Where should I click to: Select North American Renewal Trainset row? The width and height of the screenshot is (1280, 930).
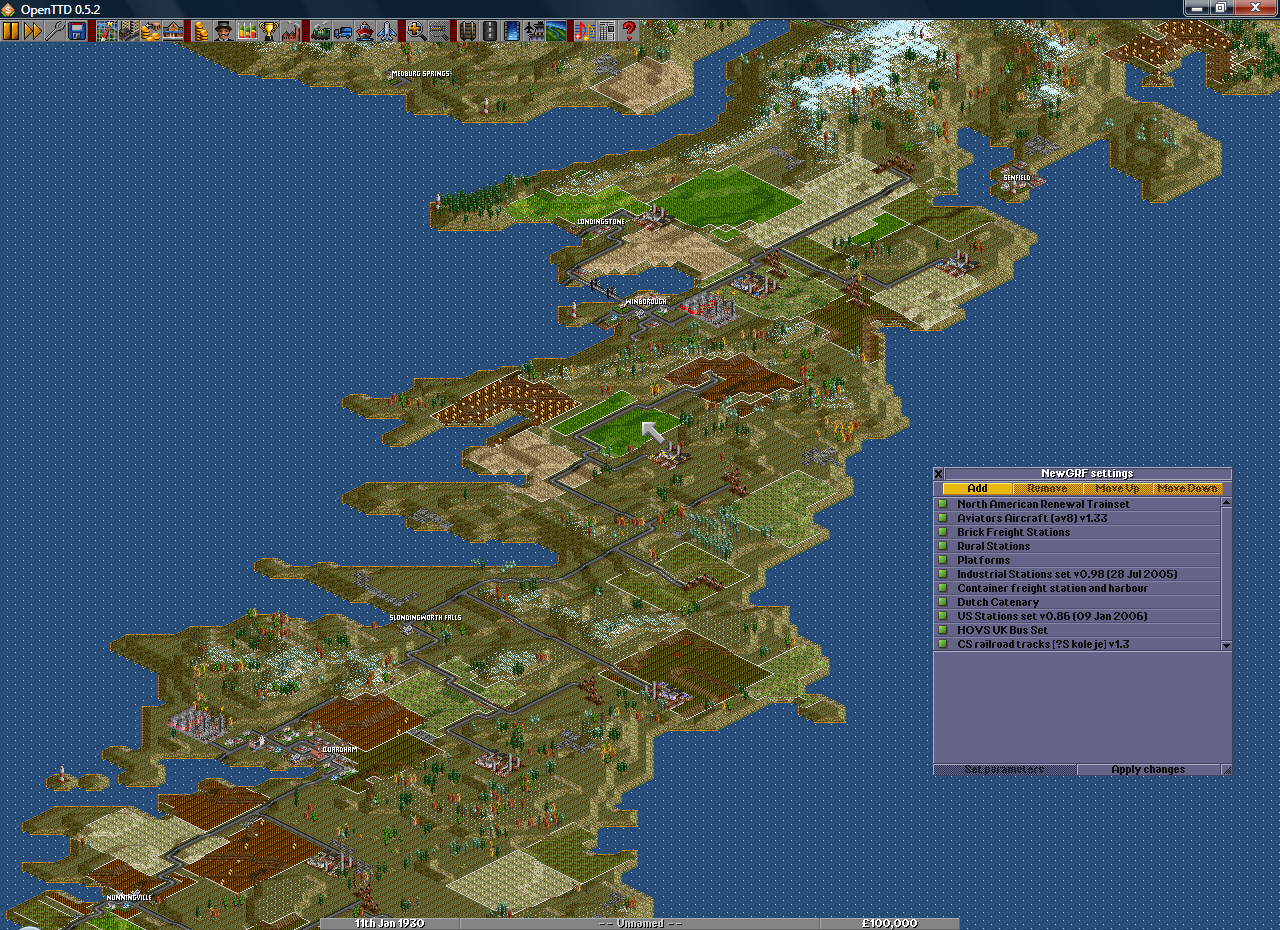1077,504
